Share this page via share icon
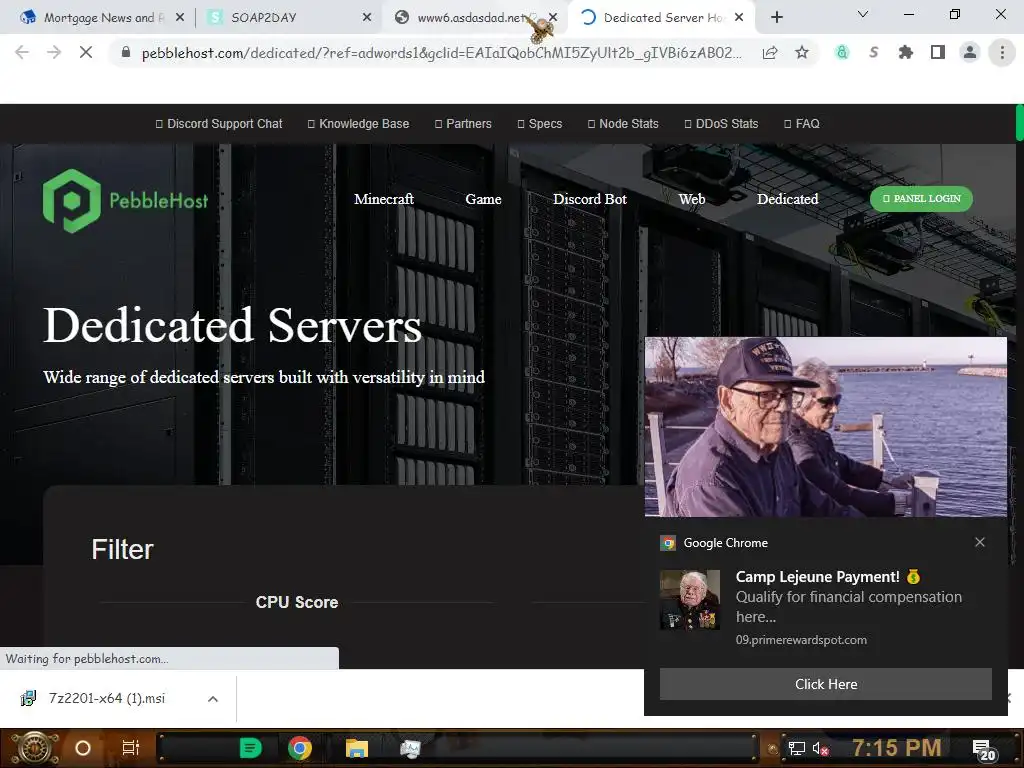The height and width of the screenshot is (768, 1024). [x=770, y=53]
